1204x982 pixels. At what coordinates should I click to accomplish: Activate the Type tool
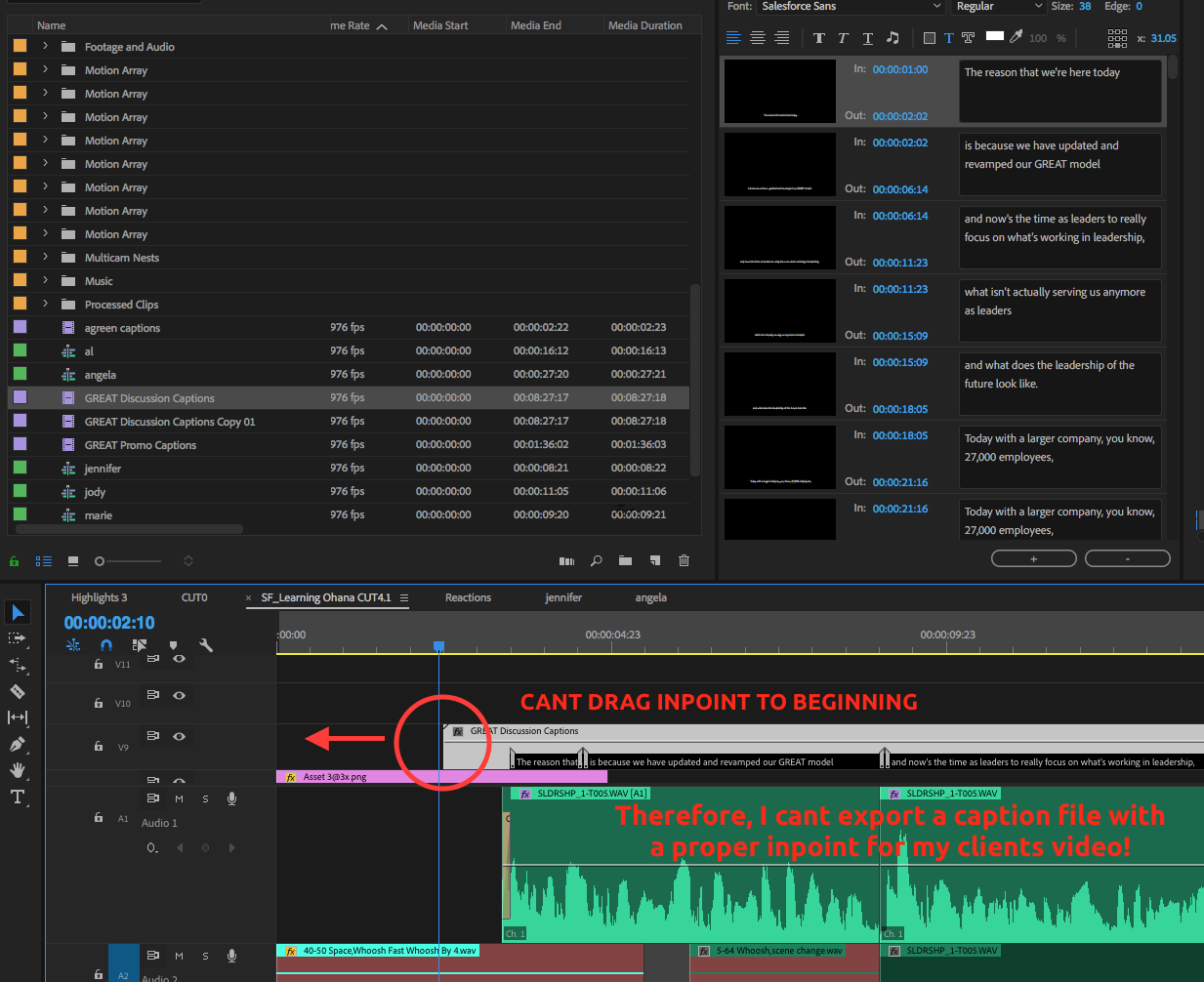(18, 797)
